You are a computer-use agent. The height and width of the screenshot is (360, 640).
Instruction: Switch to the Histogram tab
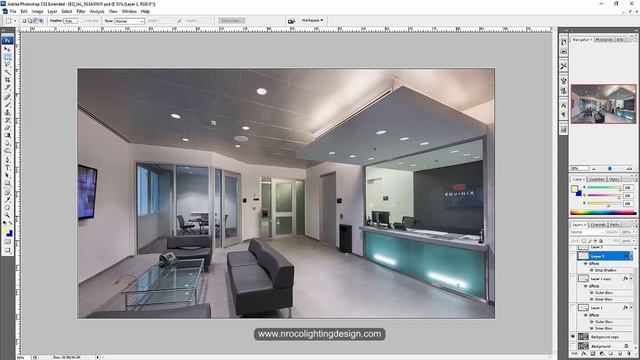pyautogui.click(x=604, y=40)
